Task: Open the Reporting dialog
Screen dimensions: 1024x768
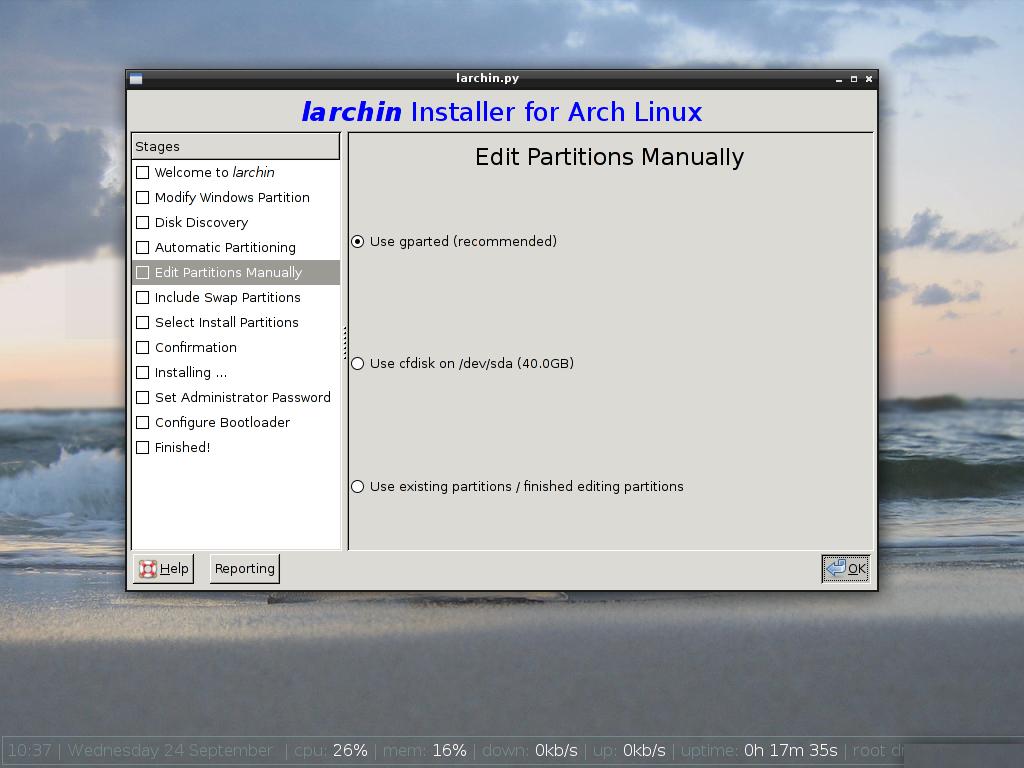Action: (x=245, y=569)
